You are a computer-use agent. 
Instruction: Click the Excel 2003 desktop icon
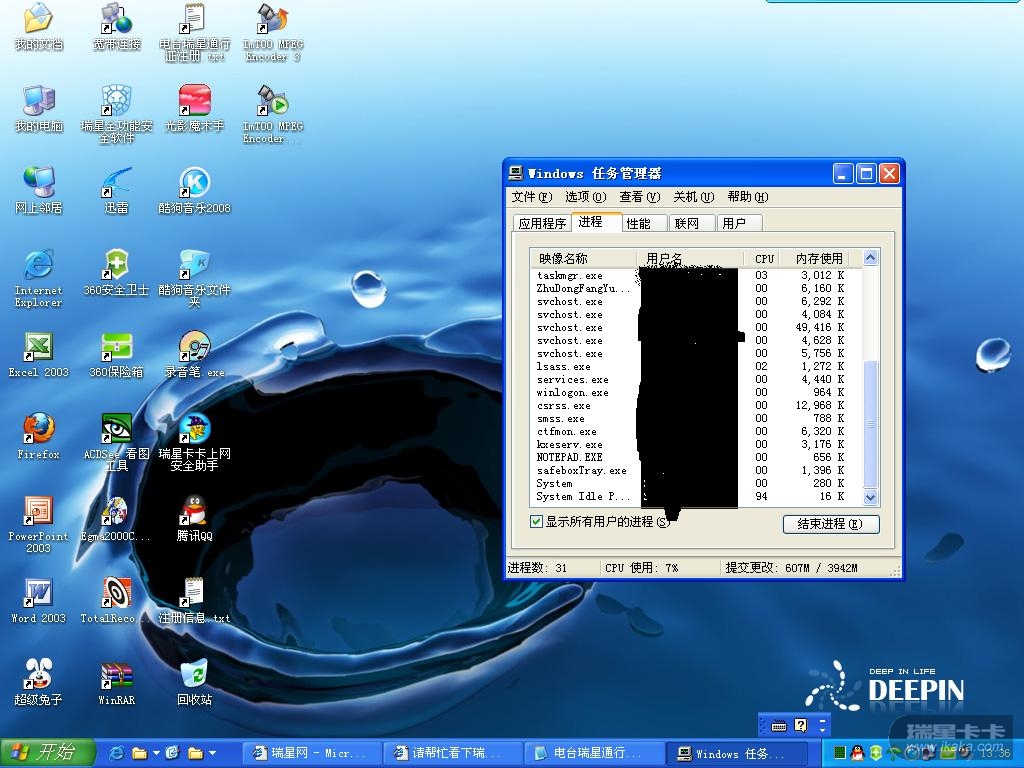pyautogui.click(x=38, y=348)
